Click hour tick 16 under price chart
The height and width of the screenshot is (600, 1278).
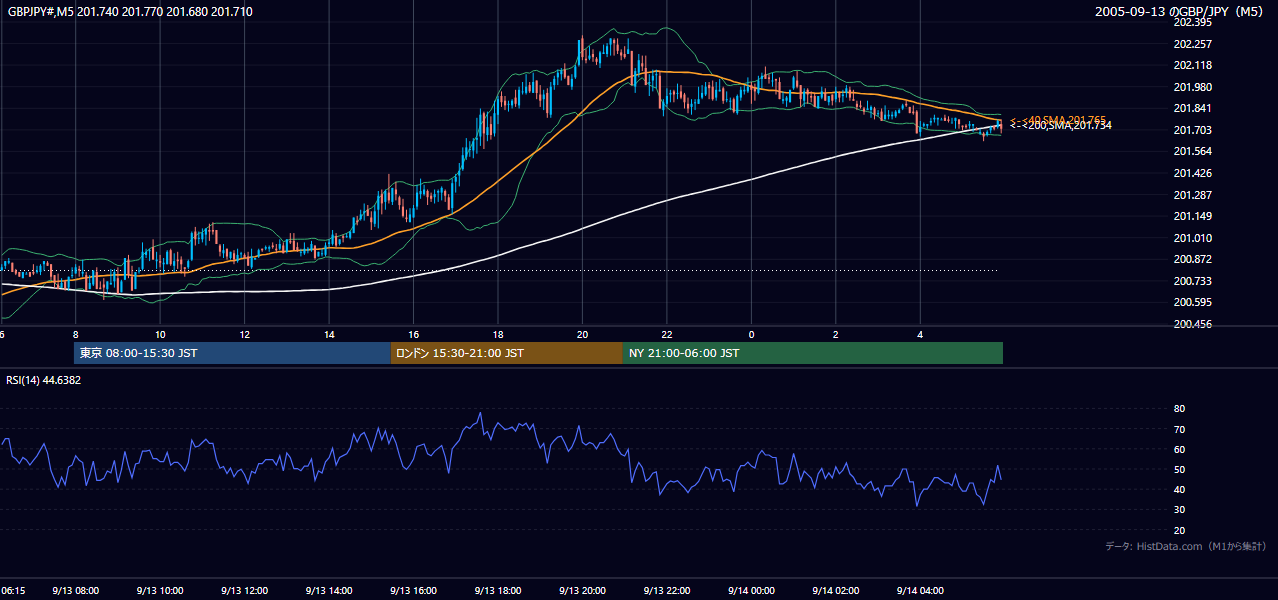coord(413,334)
